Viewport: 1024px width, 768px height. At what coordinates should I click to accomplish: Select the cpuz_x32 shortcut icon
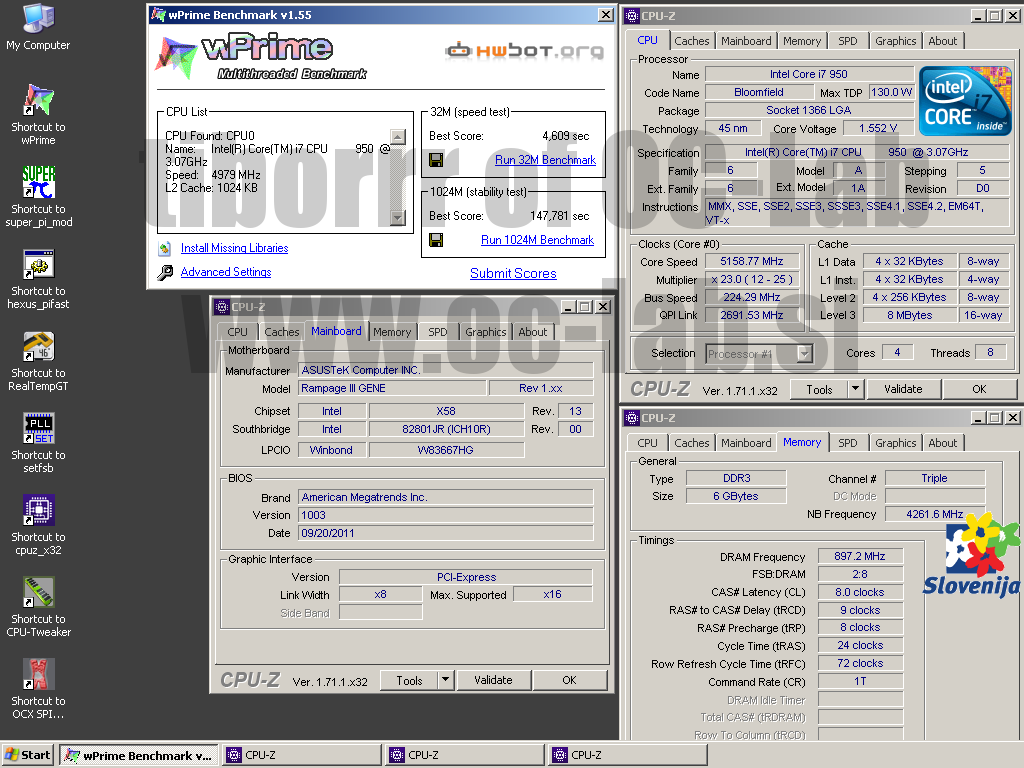[x=38, y=510]
